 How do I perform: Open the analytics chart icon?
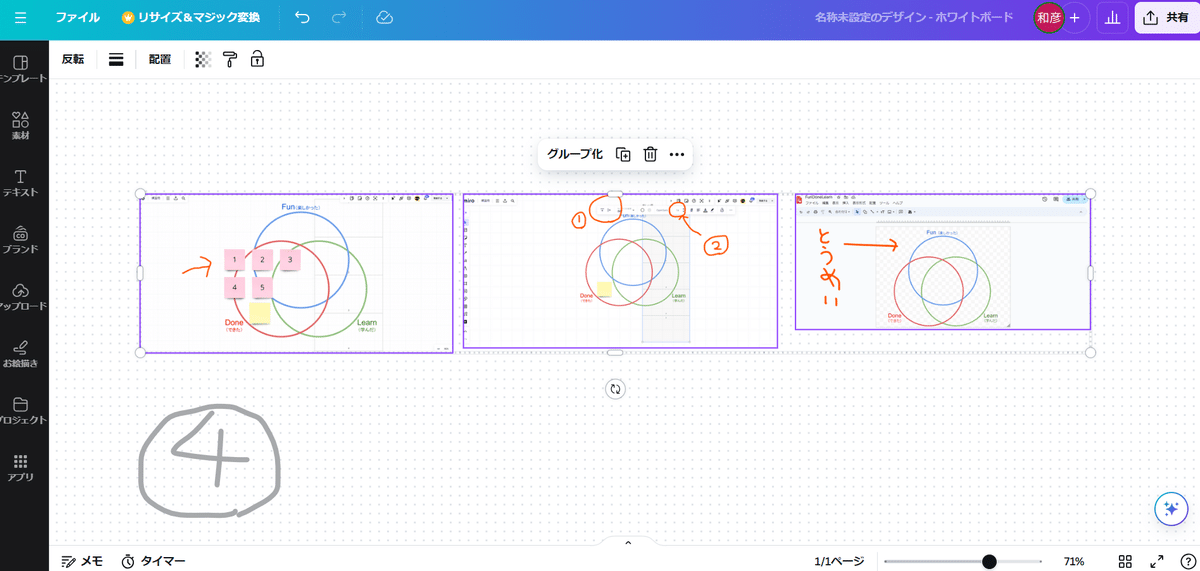(1111, 18)
